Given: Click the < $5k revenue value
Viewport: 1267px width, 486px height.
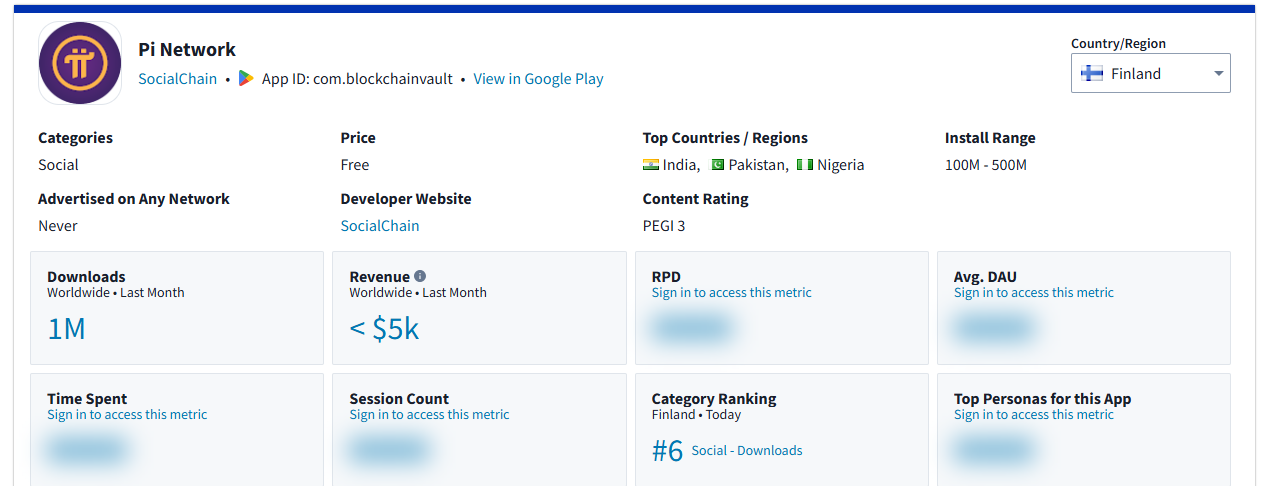Looking at the screenshot, I should [384, 329].
